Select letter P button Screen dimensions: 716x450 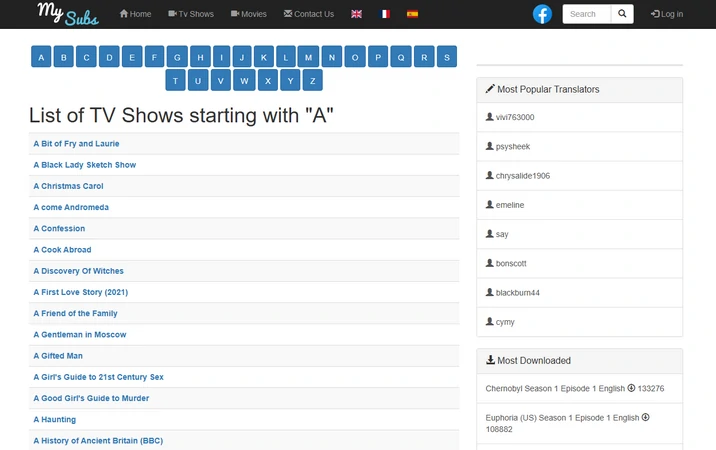(x=378, y=57)
